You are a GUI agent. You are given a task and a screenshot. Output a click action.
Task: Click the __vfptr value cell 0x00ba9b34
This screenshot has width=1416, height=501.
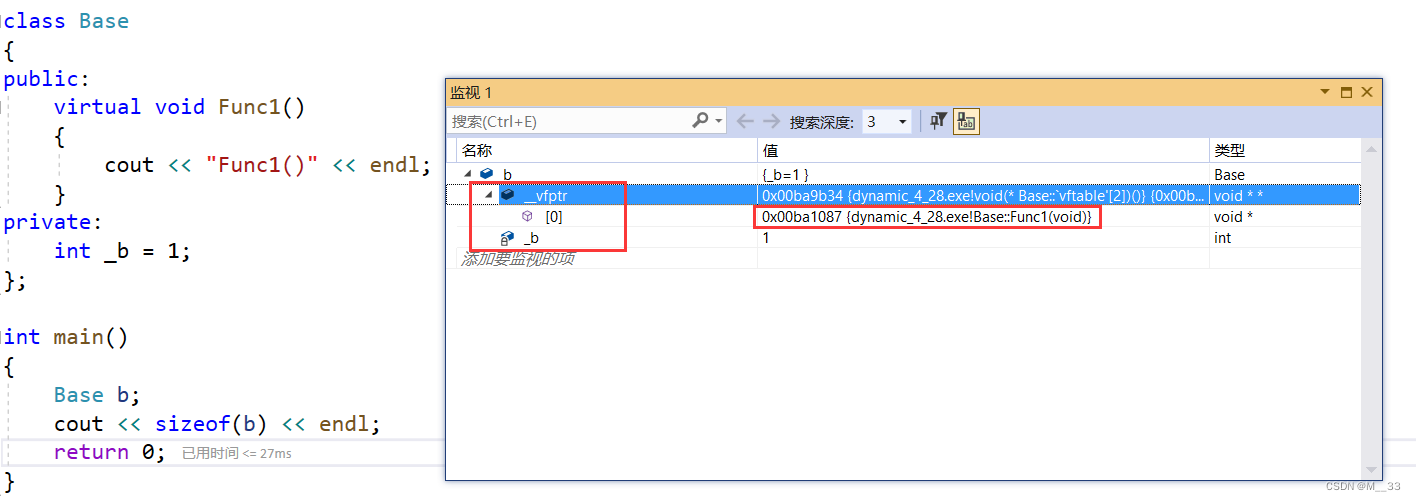pos(983,195)
